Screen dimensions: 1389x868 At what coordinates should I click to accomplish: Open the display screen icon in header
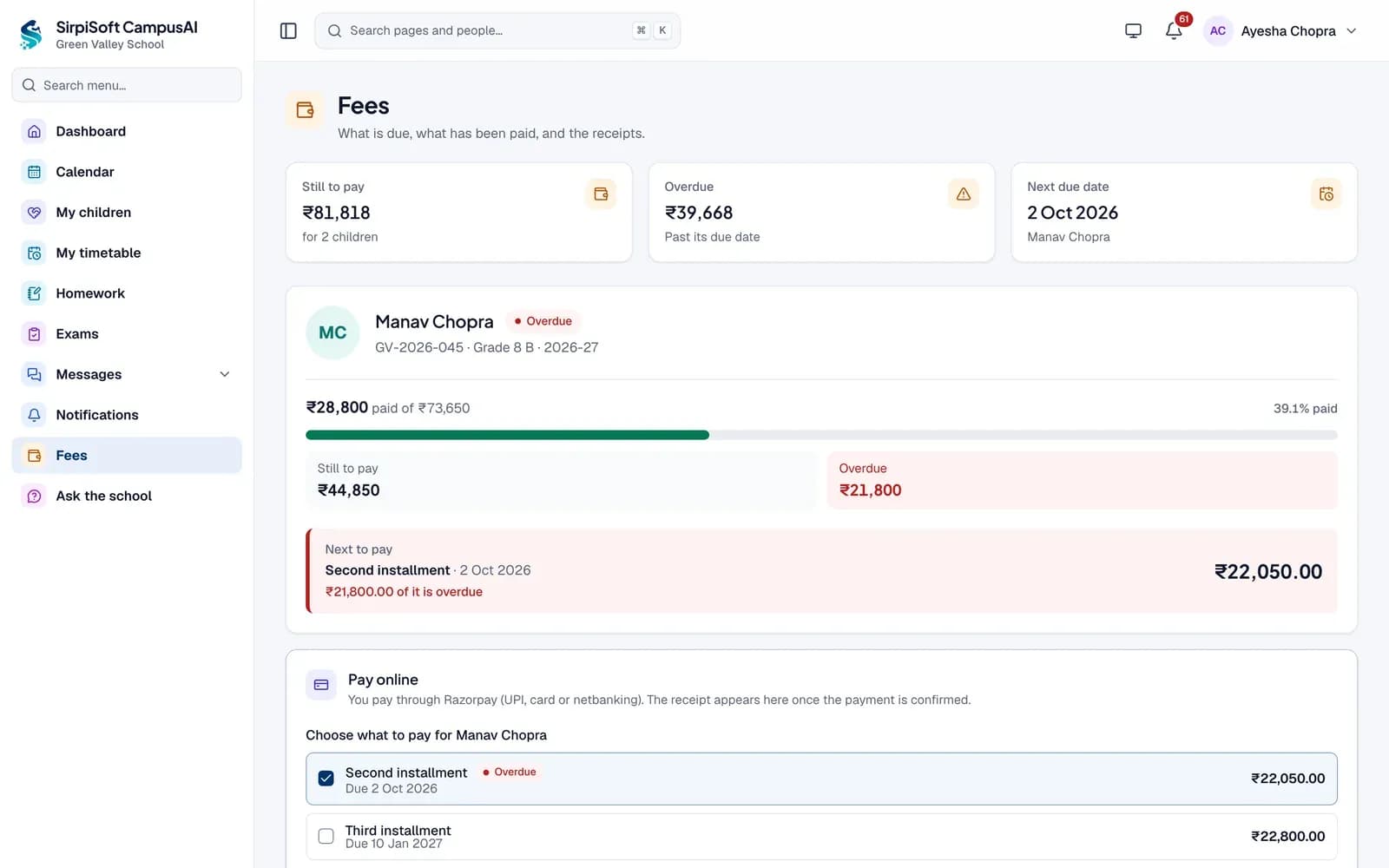click(x=1133, y=31)
